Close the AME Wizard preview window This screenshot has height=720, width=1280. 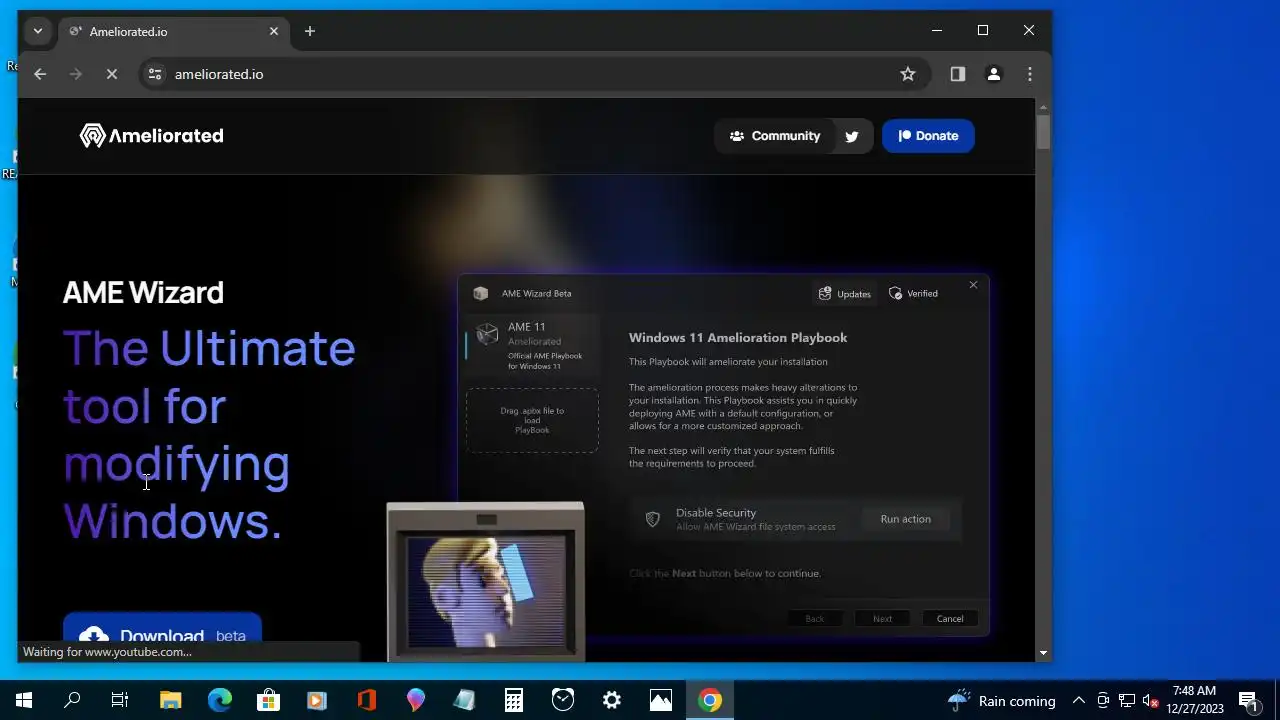pos(973,285)
